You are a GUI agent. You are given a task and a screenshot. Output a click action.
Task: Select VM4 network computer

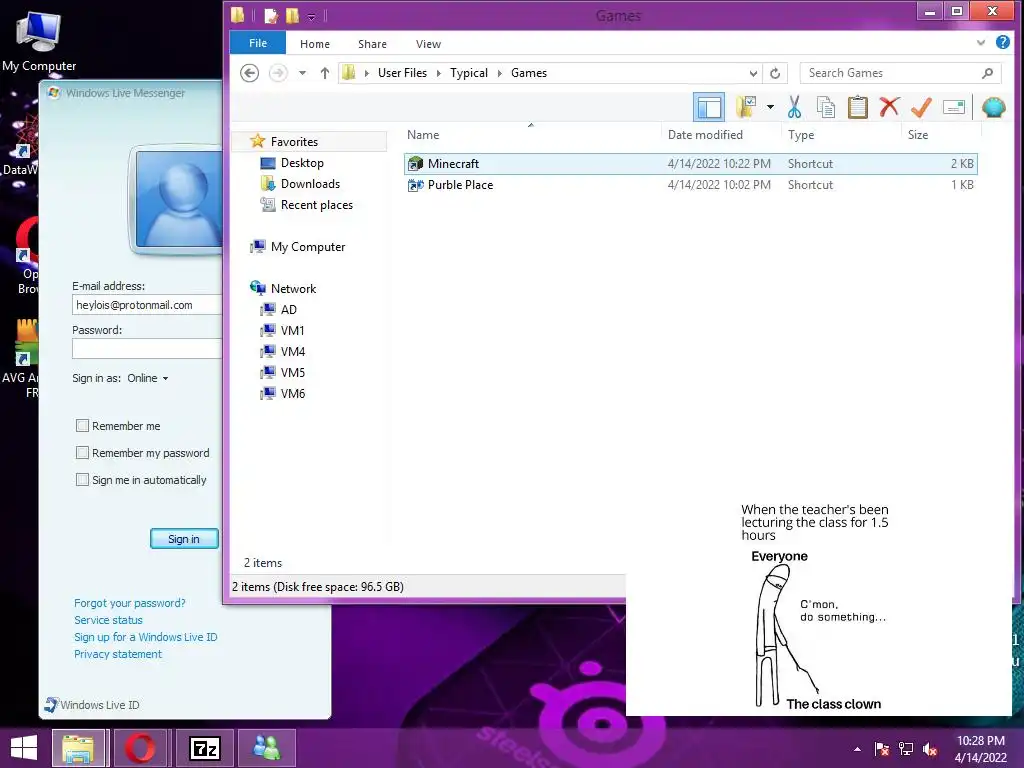pos(292,351)
